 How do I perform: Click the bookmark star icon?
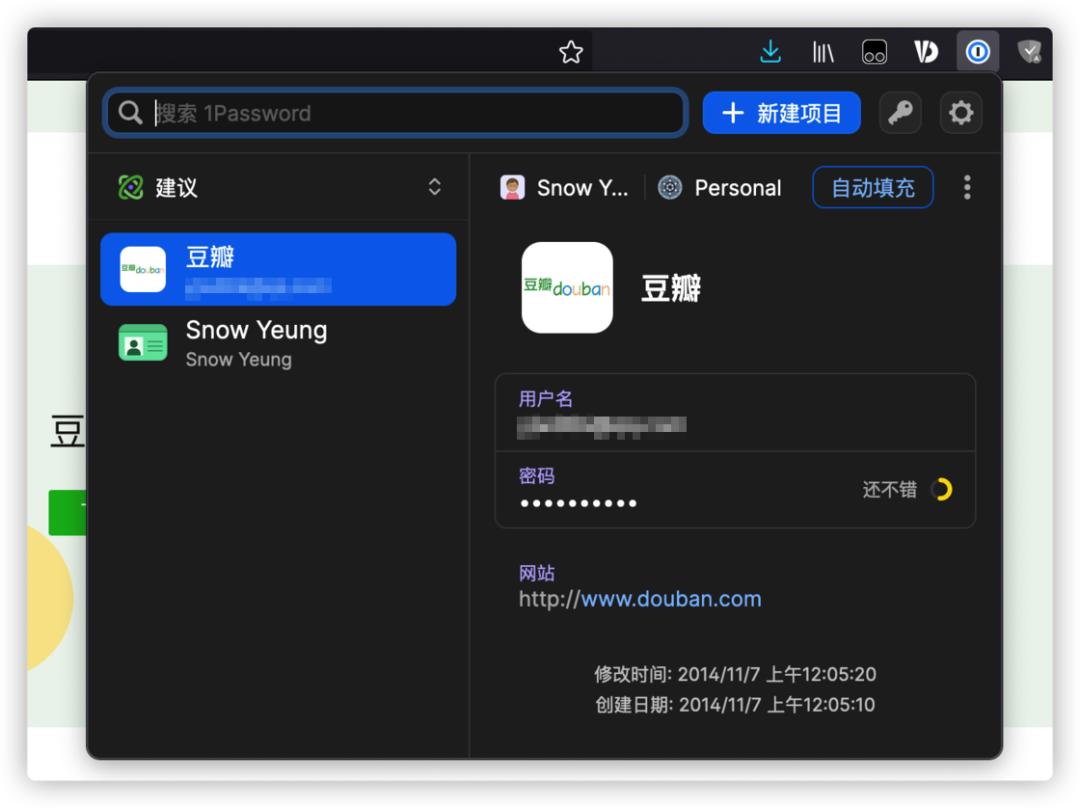click(x=570, y=52)
